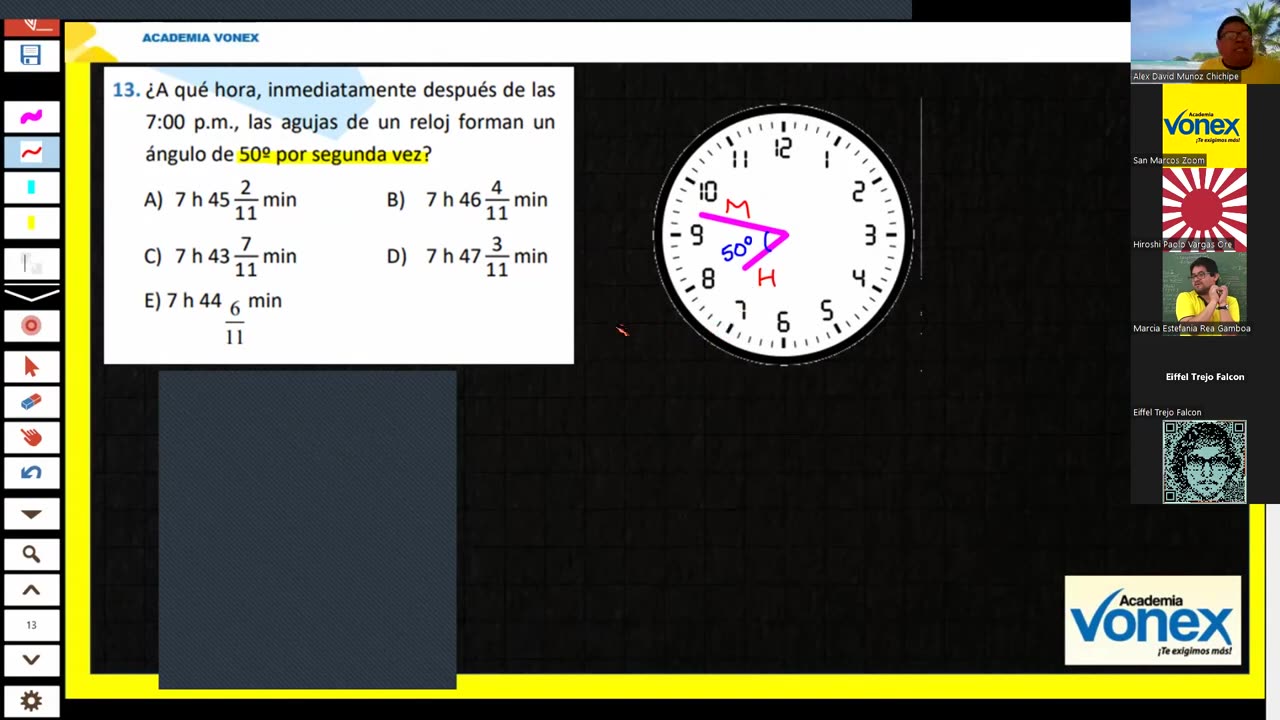Select the red hand pan tool

pos(31,437)
